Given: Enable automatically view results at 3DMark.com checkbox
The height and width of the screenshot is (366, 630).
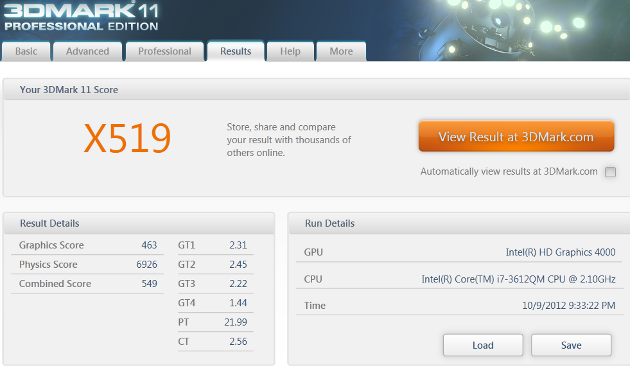Looking at the screenshot, I should click(x=610, y=172).
